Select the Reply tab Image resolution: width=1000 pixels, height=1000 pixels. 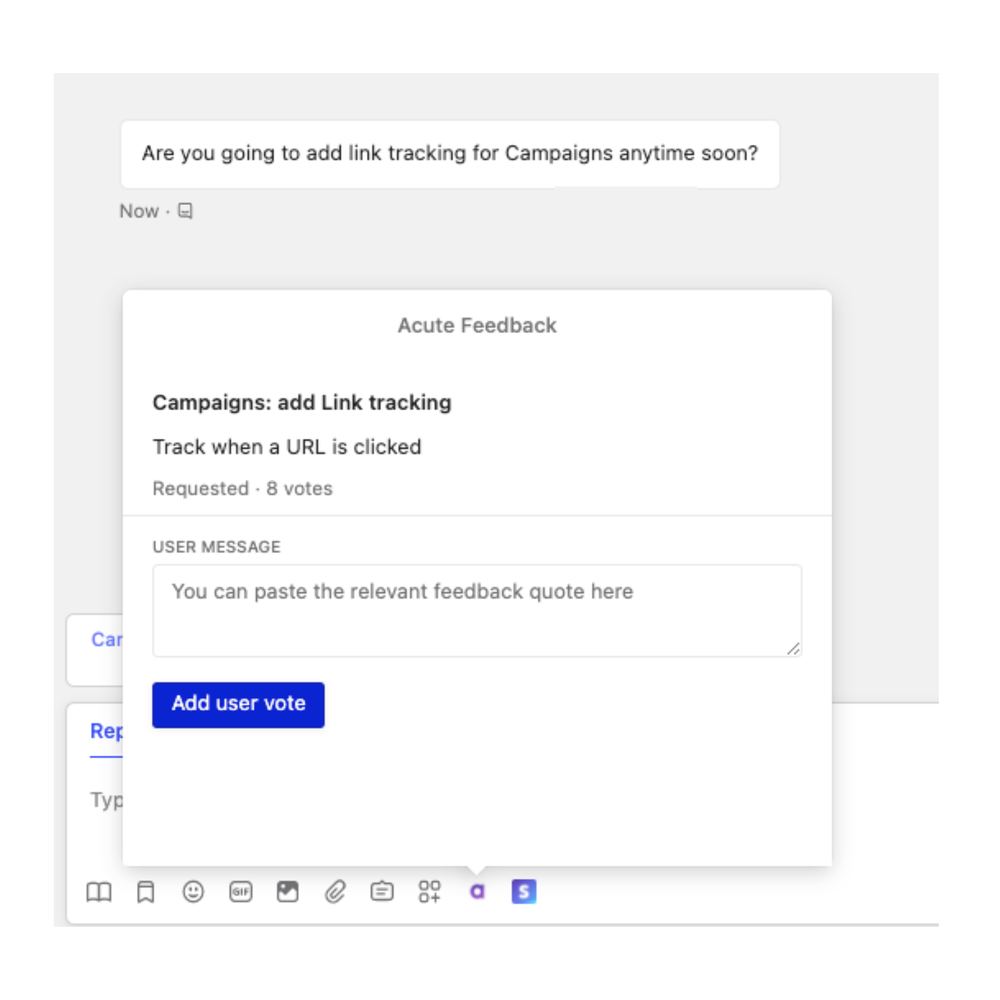[x=106, y=731]
